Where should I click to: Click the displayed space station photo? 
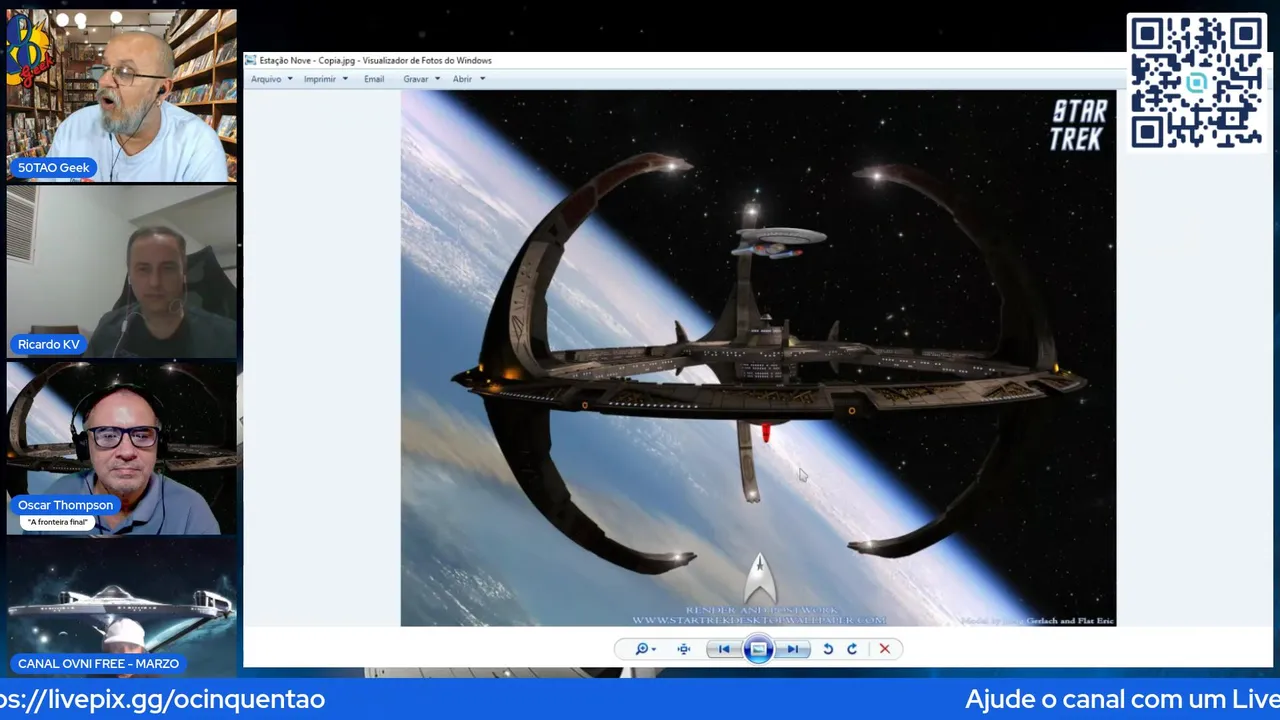pos(758,358)
